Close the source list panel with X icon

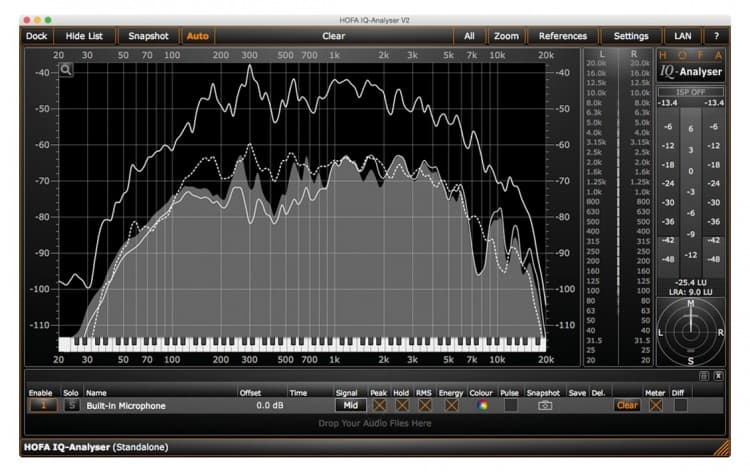pyautogui.click(x=718, y=376)
